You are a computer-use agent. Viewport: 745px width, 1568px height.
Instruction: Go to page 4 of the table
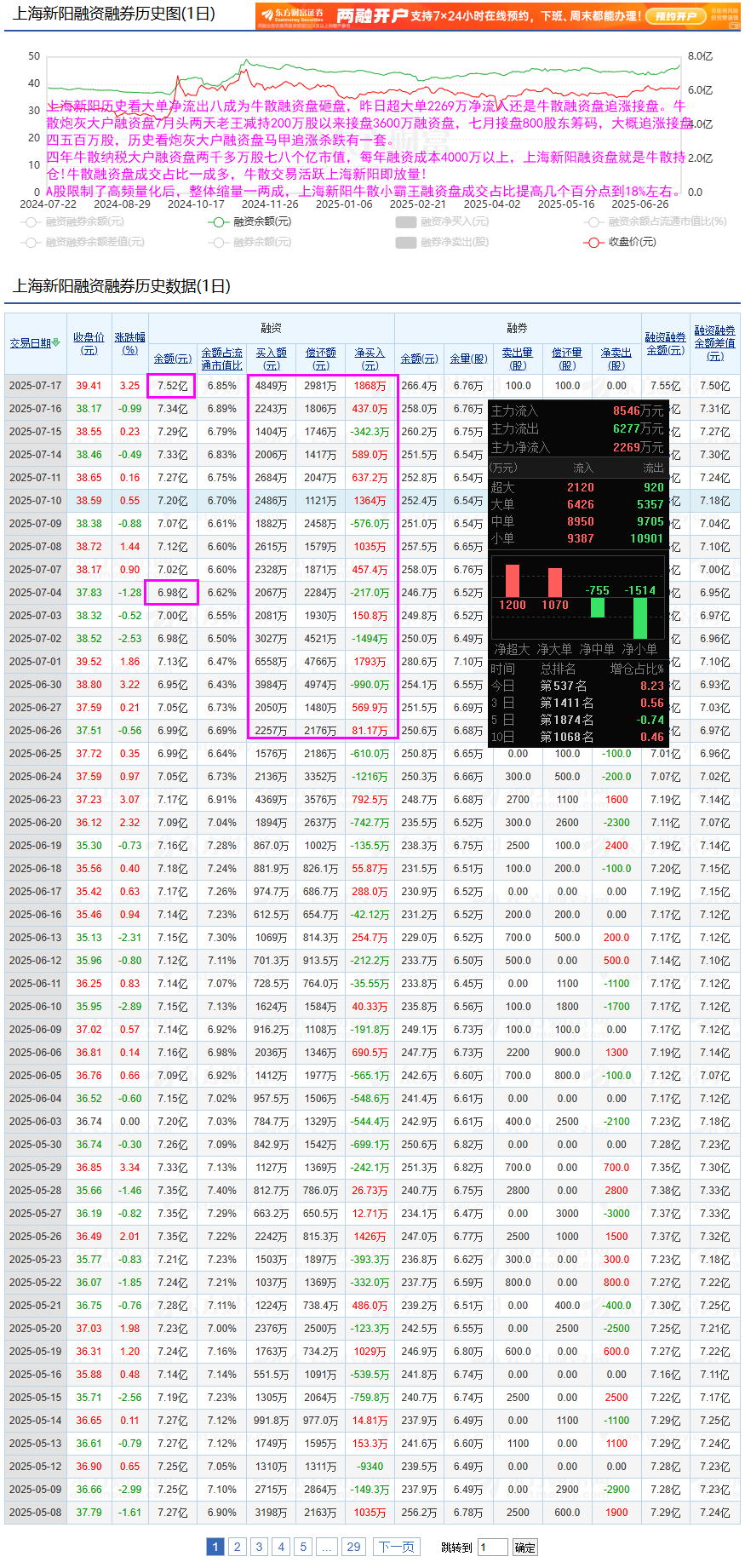coord(281,1547)
